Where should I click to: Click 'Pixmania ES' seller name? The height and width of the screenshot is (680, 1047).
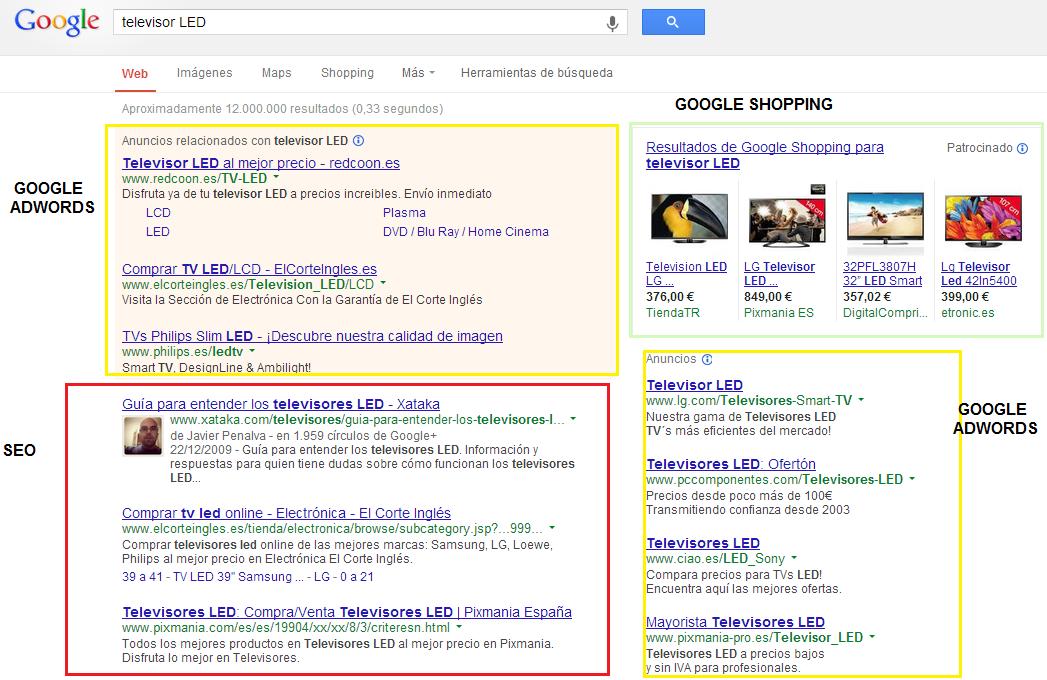(x=779, y=313)
